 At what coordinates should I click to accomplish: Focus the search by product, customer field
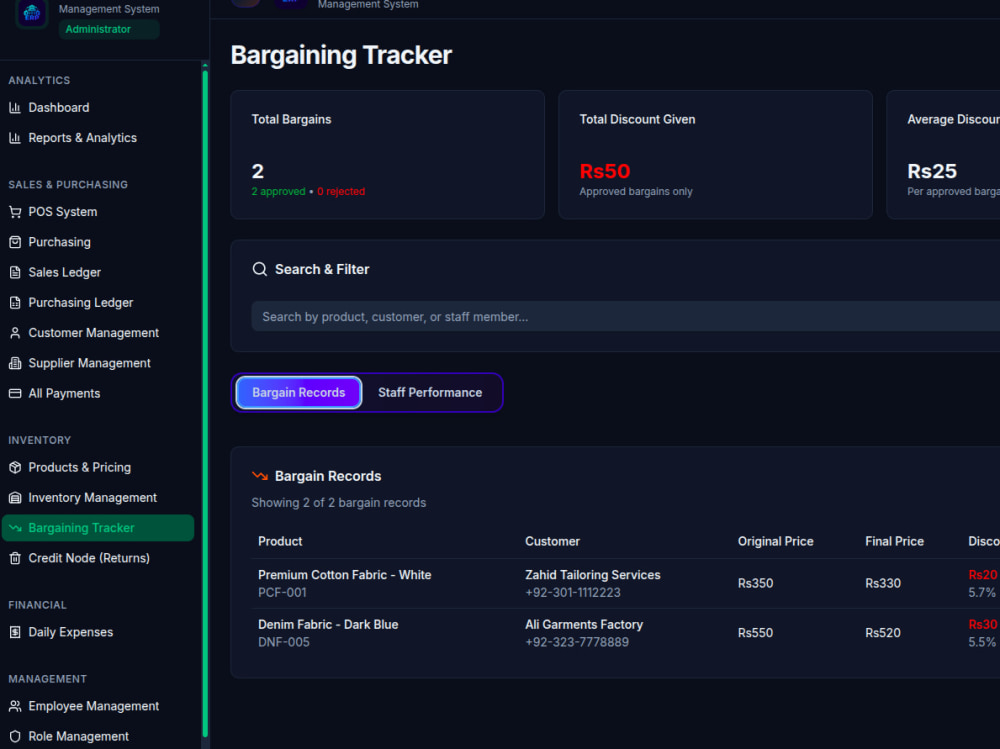coord(626,316)
